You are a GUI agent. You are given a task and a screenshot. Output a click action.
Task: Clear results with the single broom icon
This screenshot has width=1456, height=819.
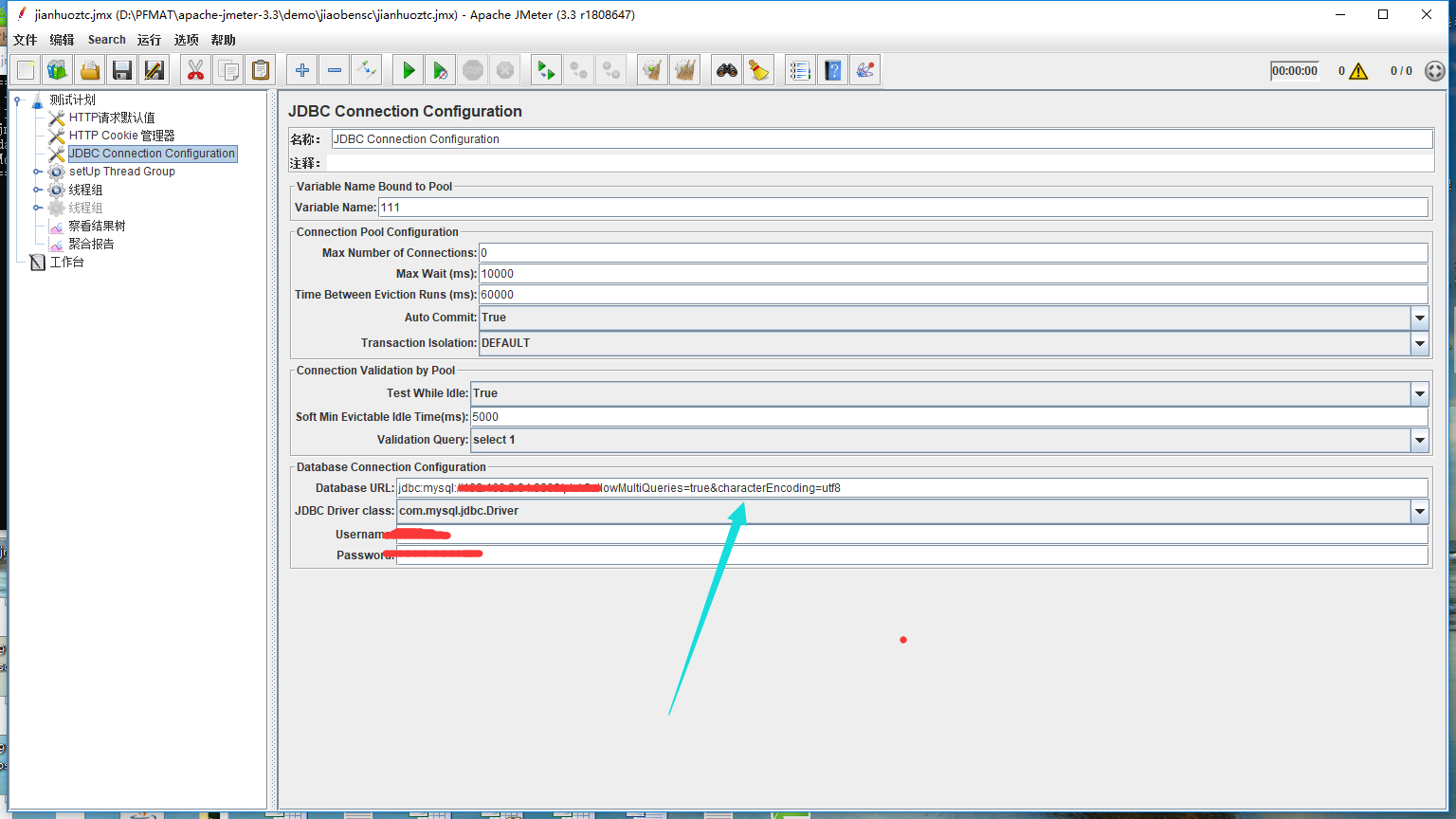coord(652,70)
